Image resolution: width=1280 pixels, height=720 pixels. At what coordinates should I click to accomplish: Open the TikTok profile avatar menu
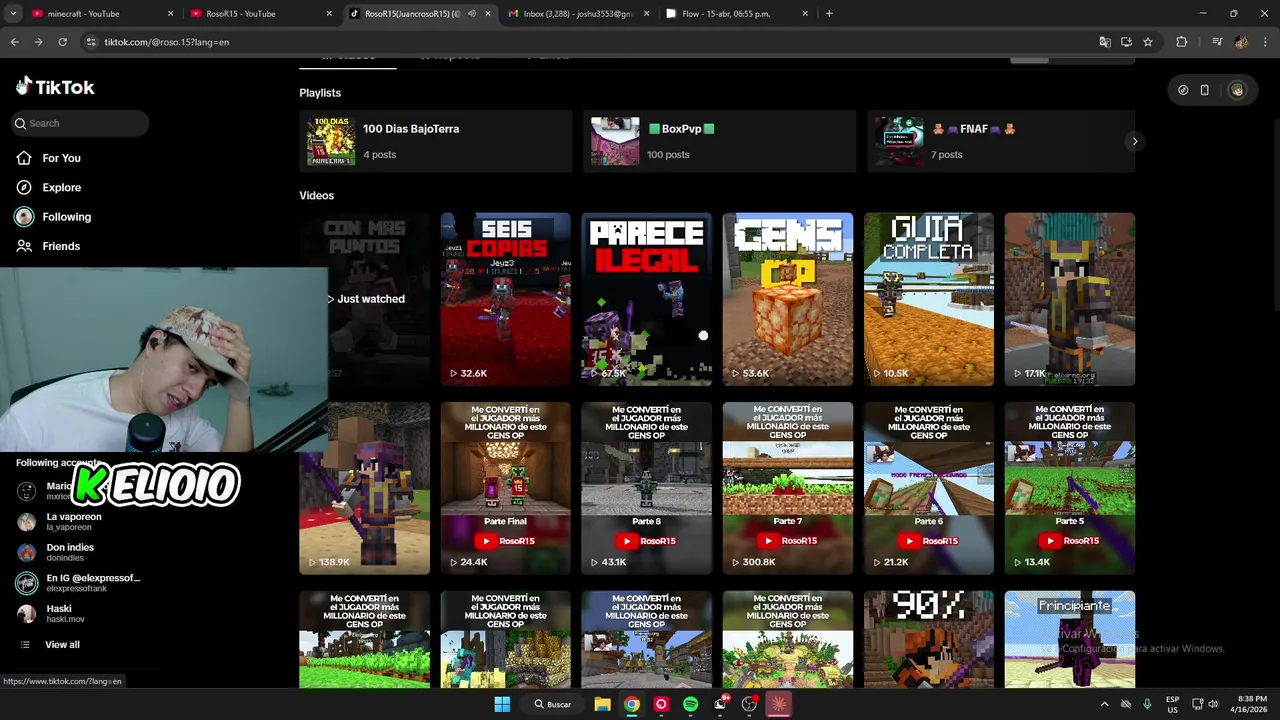click(x=1237, y=90)
